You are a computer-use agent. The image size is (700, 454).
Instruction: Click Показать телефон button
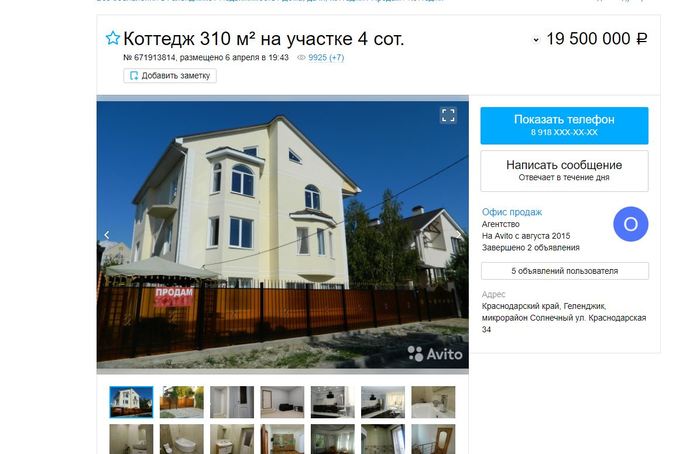(564, 125)
